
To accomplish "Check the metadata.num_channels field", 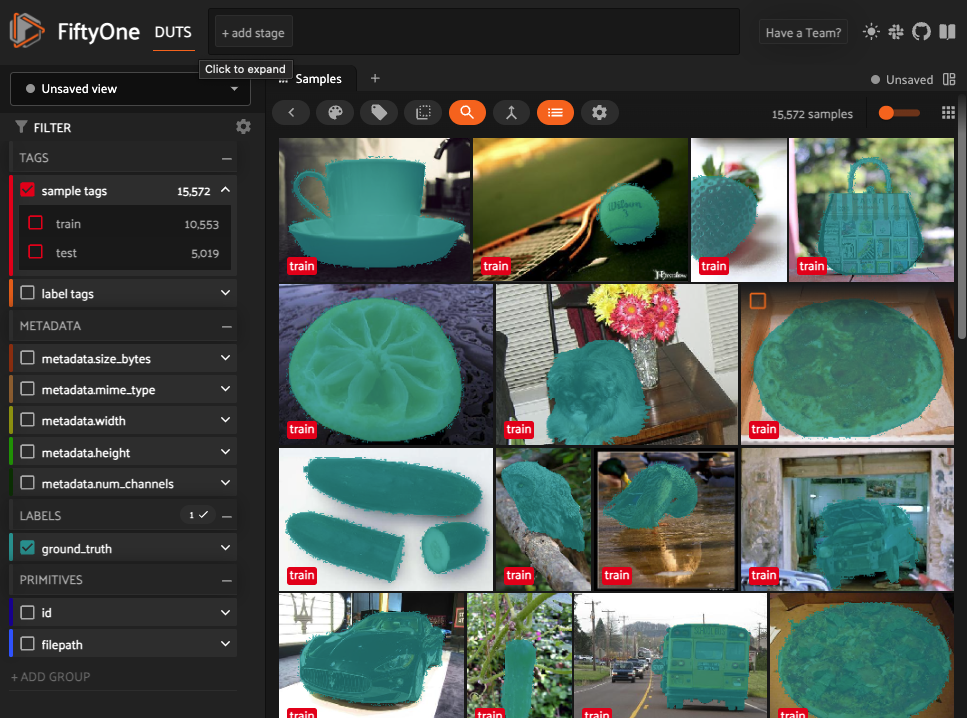I will coord(27,482).
